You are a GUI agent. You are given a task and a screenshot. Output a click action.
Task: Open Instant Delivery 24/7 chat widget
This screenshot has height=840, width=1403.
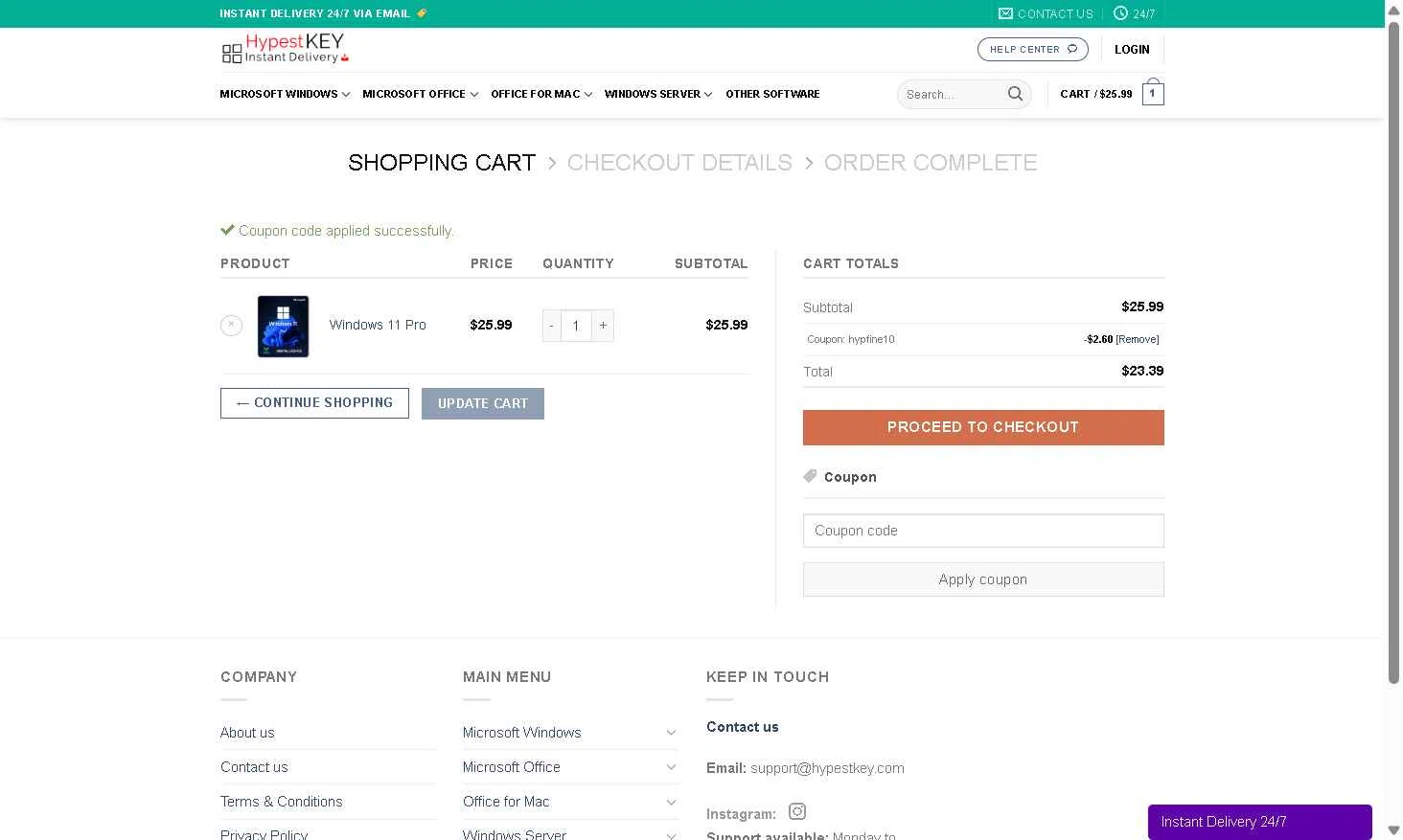[1259, 822]
